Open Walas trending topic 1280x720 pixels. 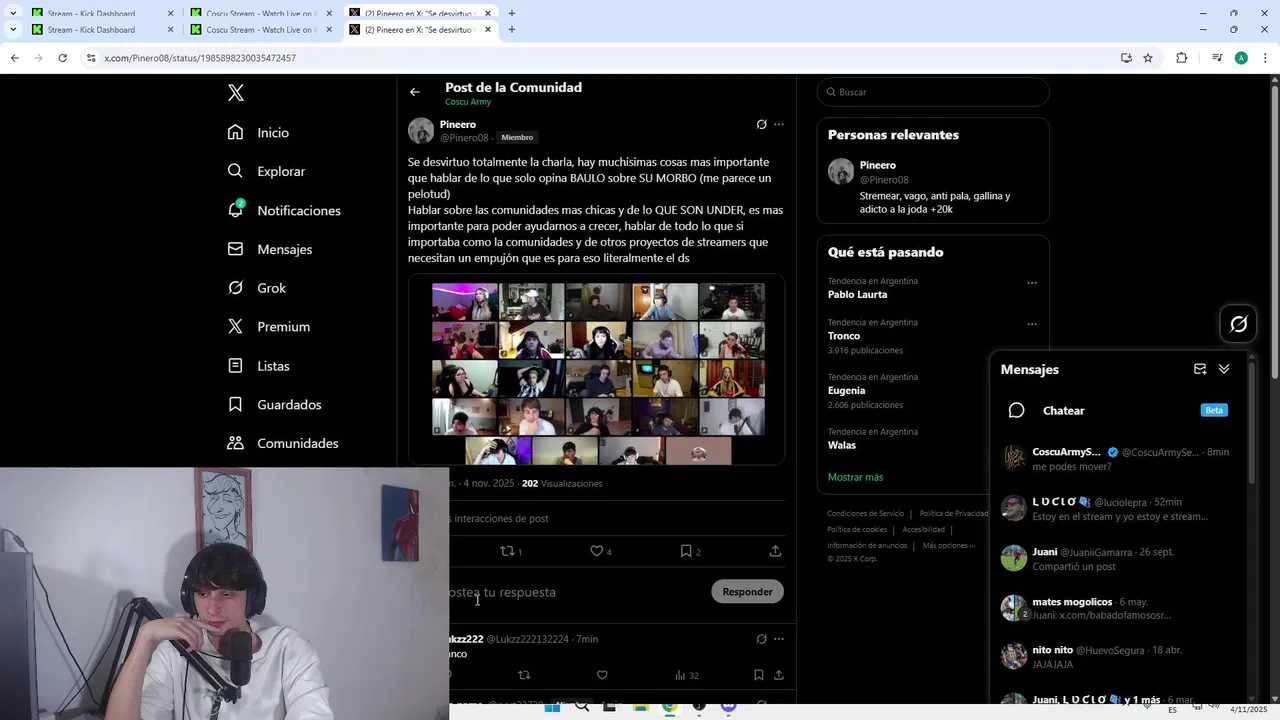[842, 445]
